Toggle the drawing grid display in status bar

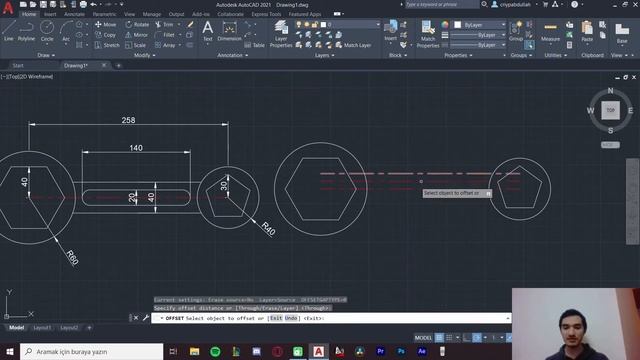pos(439,338)
